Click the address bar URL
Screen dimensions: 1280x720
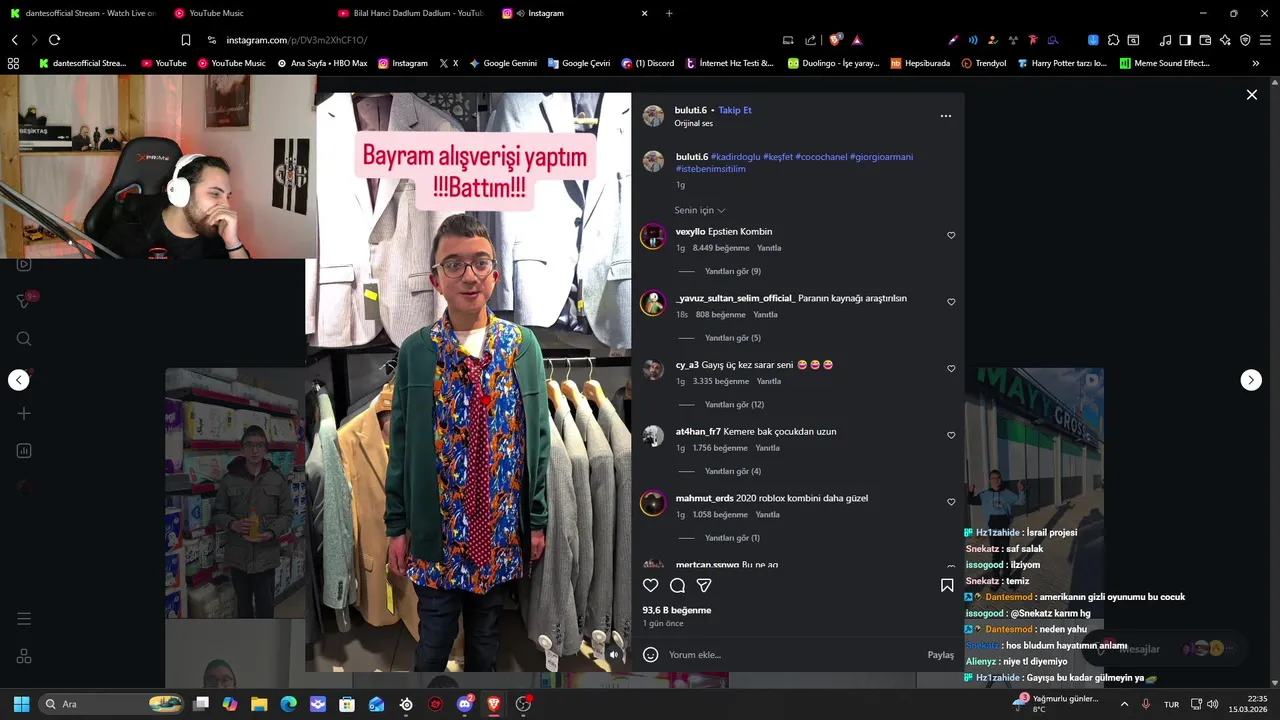296,40
